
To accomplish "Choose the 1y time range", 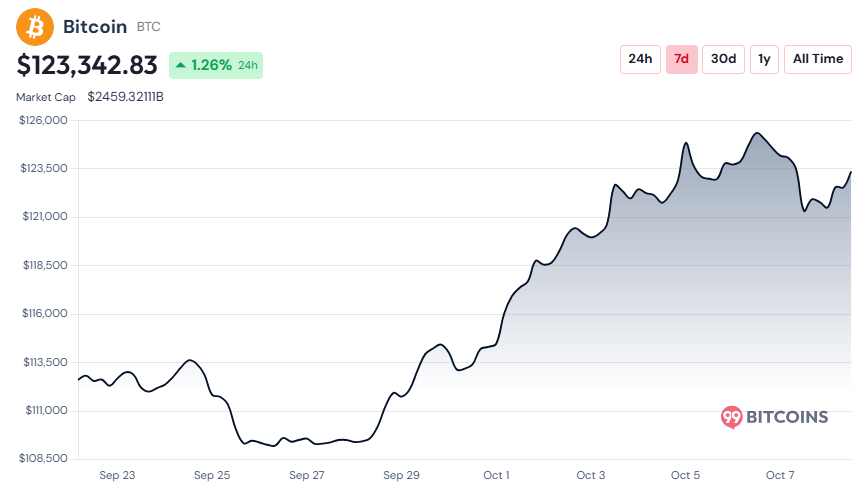I will click(764, 59).
